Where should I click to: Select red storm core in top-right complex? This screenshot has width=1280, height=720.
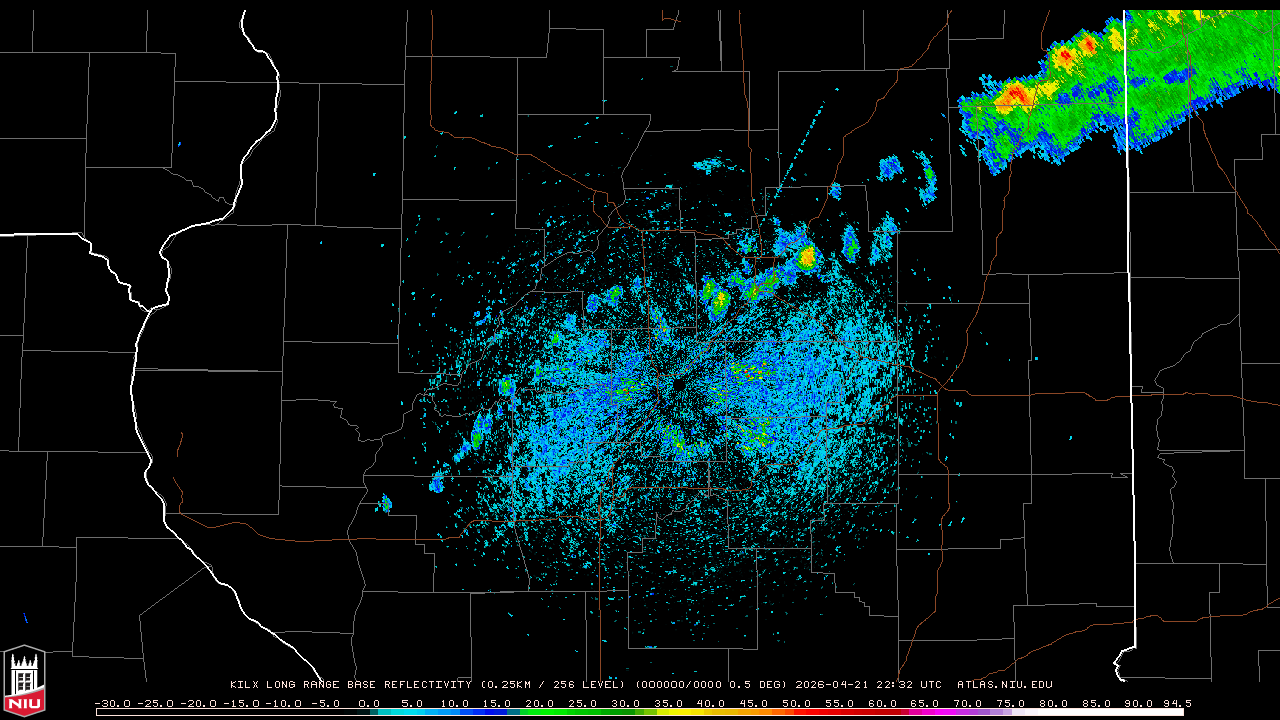[x=1018, y=96]
